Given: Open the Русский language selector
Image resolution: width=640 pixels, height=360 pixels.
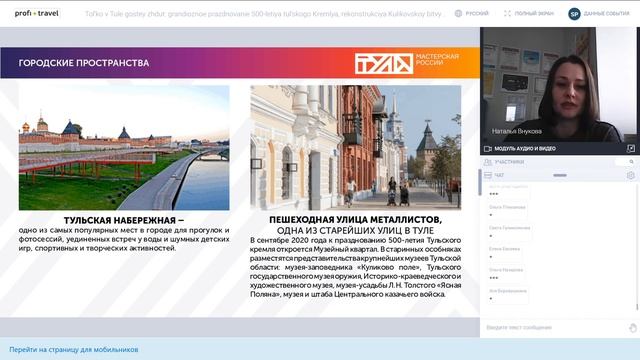Looking at the screenshot, I should click(x=477, y=13).
